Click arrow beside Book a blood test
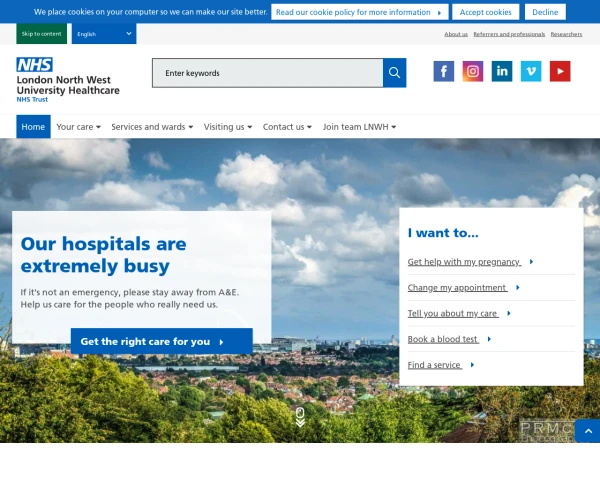This screenshot has height=480, width=600. (489, 339)
